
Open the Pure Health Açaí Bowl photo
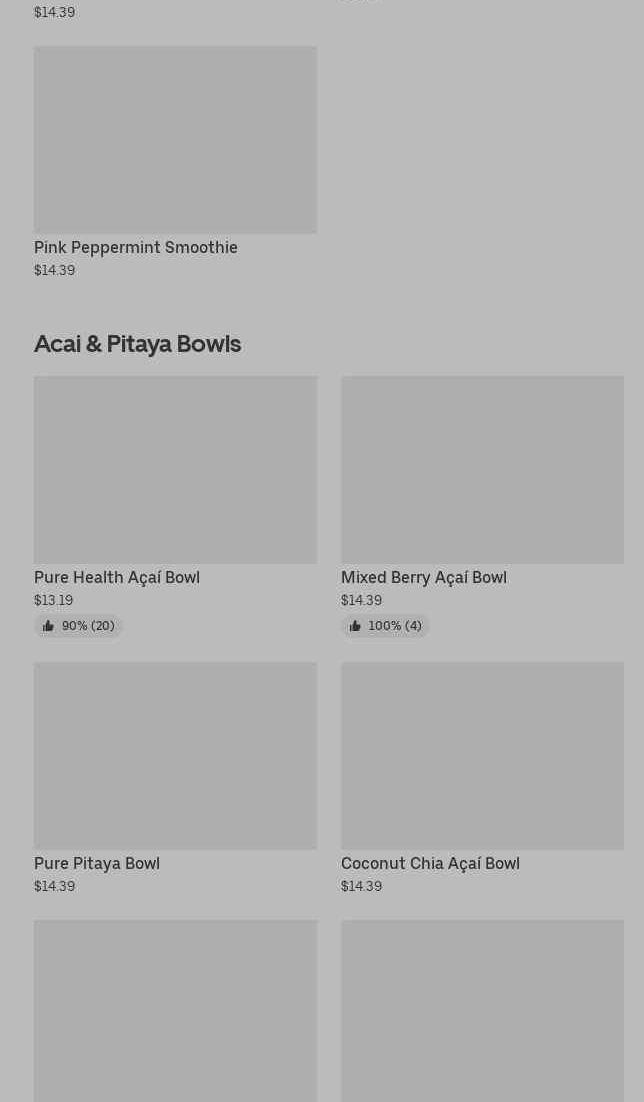tap(175, 469)
